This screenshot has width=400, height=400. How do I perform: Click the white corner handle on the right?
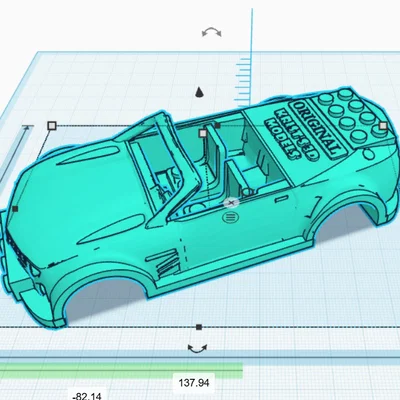point(383,126)
